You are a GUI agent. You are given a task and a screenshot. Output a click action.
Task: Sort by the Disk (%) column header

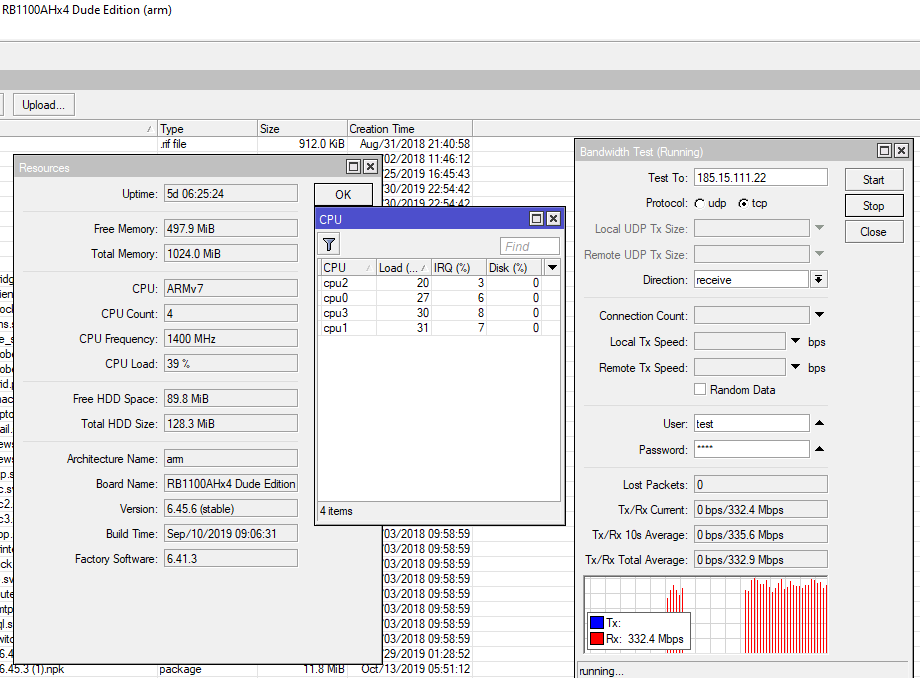514,267
